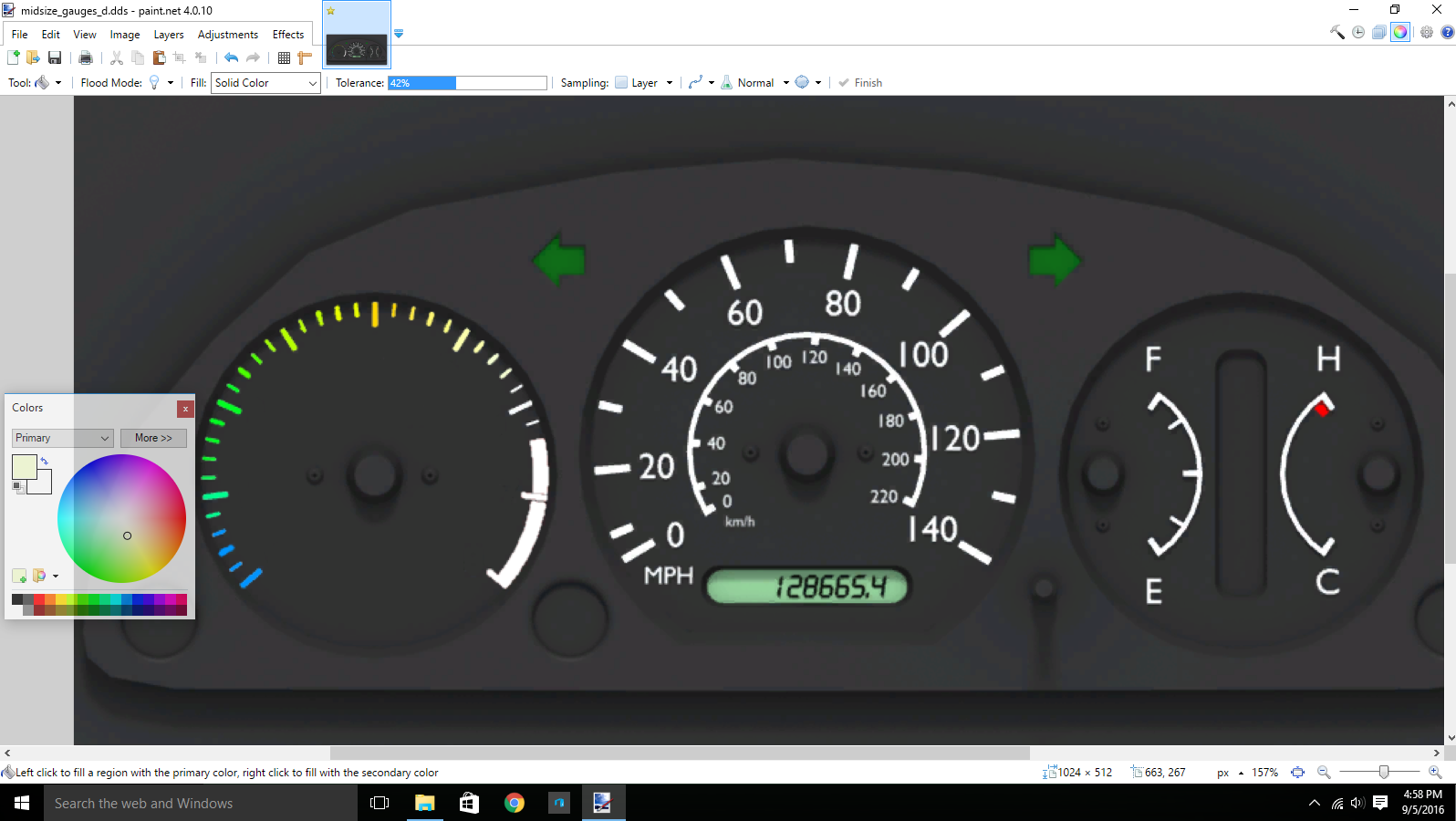Screen dimensions: 1456x821
Task: Open Help with the blue question mark icon
Action: (1447, 32)
